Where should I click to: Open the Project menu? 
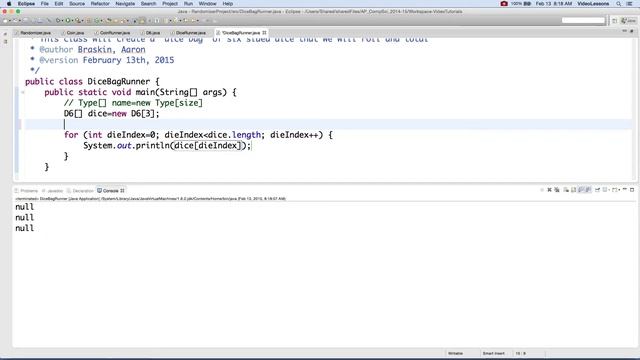[x=170, y=4]
